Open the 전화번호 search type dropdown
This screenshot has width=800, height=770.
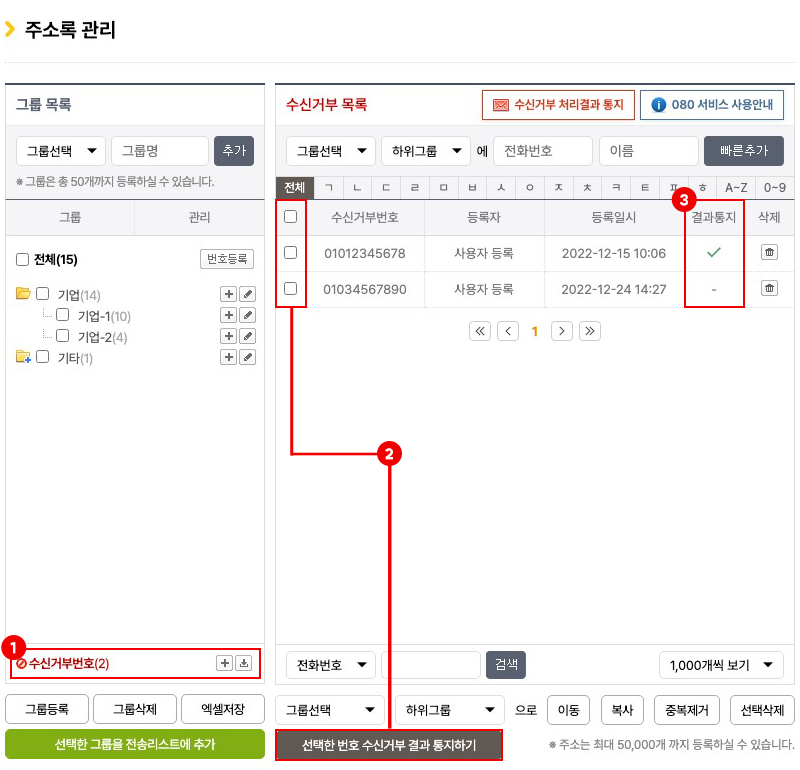pyautogui.click(x=330, y=665)
